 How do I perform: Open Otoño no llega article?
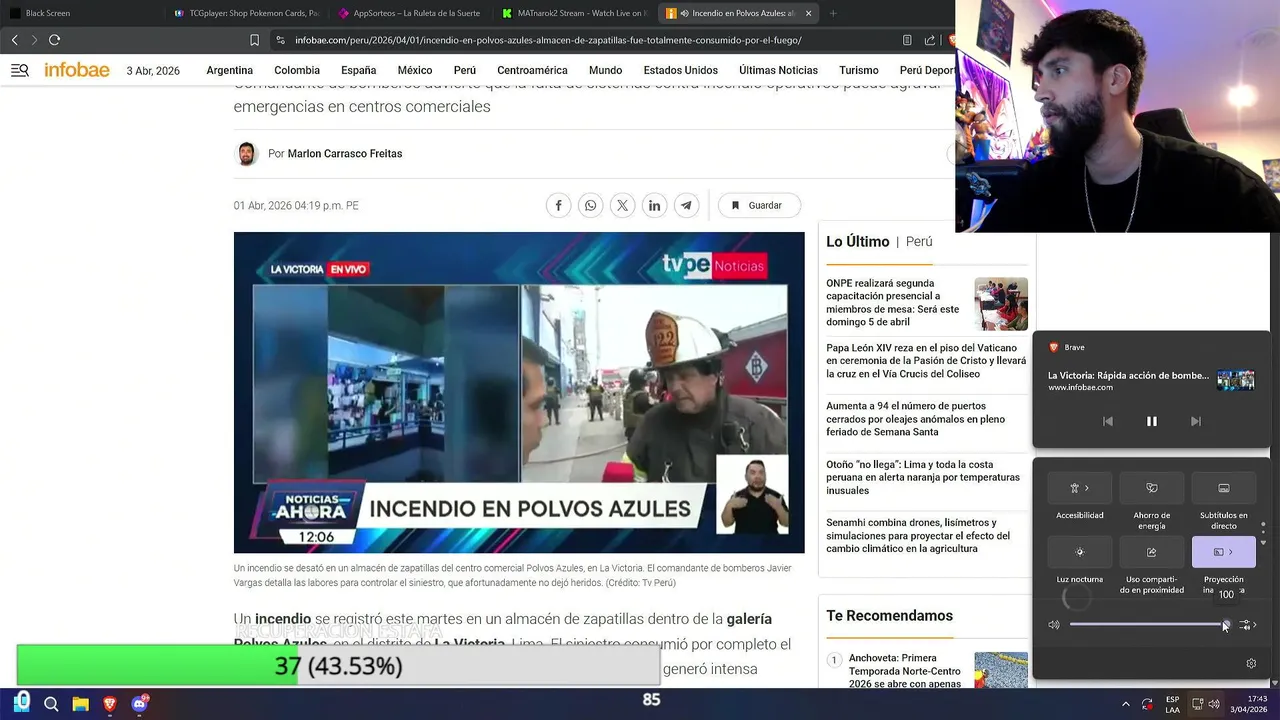pyautogui.click(x=923, y=477)
